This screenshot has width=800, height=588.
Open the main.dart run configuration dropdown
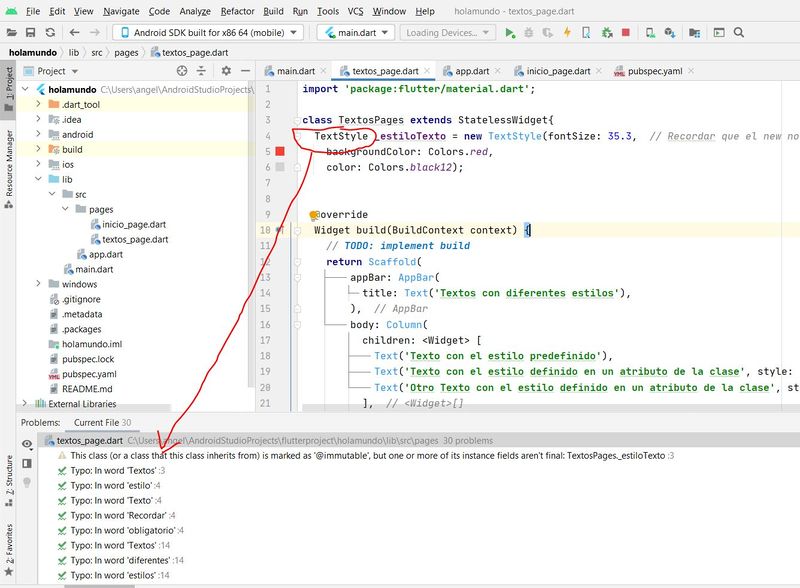[x=356, y=33]
